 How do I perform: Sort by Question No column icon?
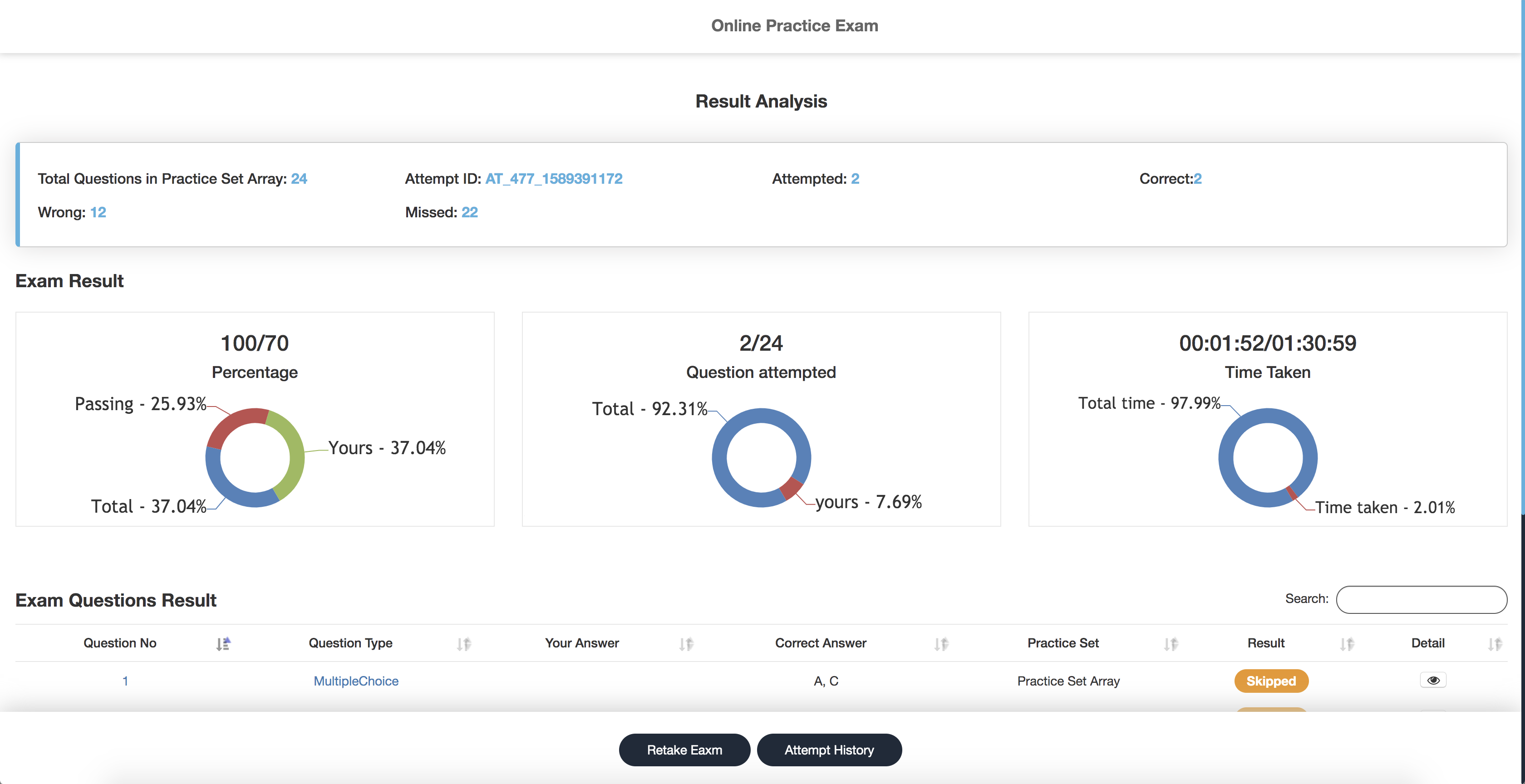tap(222, 644)
